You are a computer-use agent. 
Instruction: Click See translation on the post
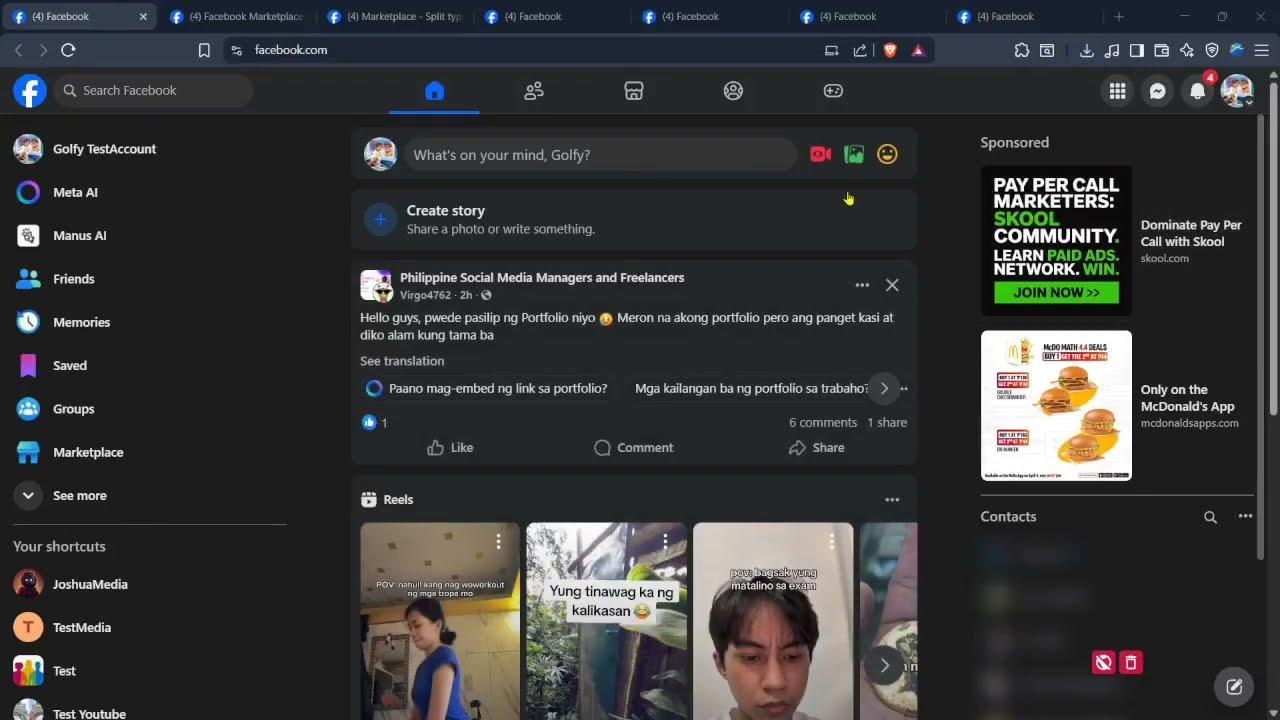tap(402, 361)
